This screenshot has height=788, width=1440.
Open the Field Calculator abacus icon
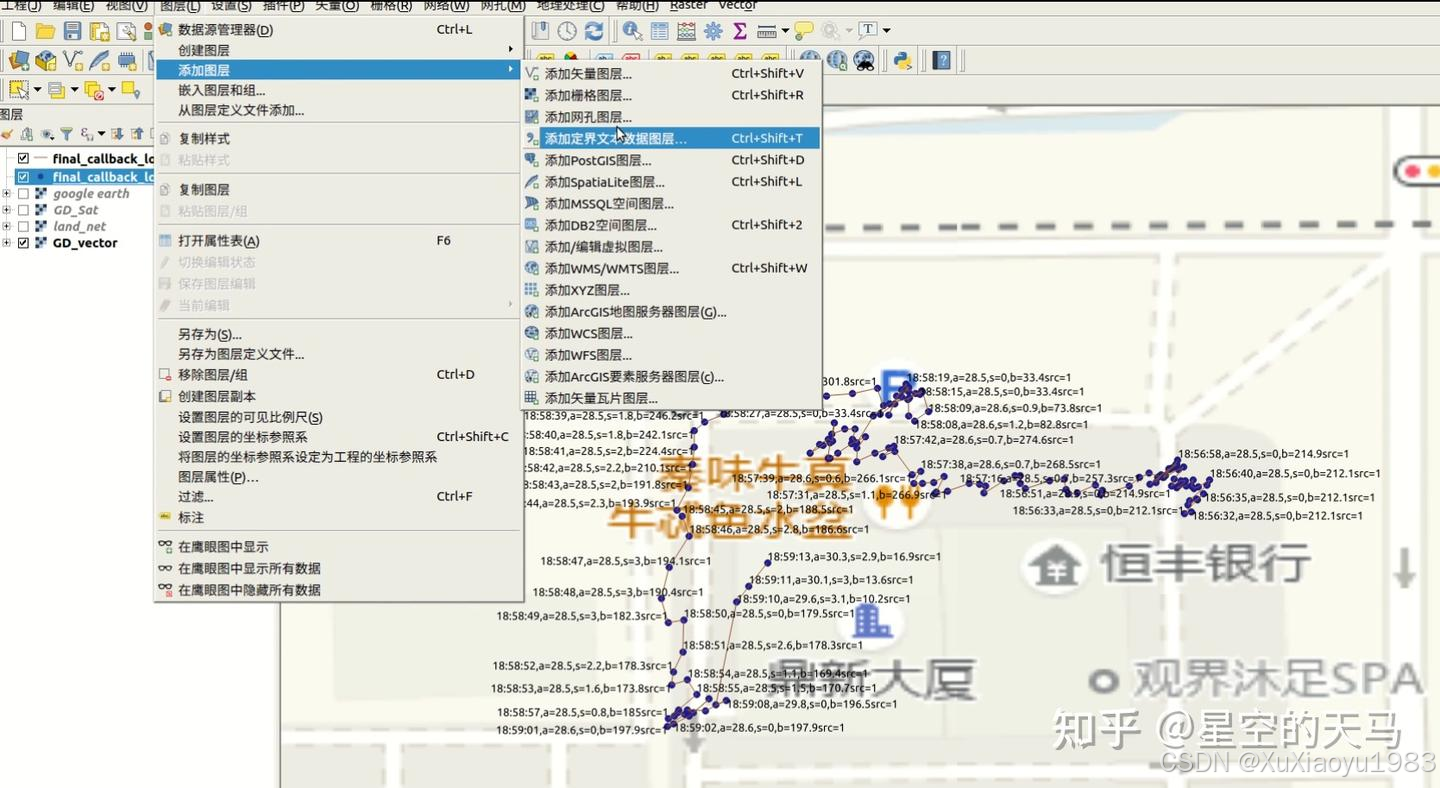pos(686,31)
